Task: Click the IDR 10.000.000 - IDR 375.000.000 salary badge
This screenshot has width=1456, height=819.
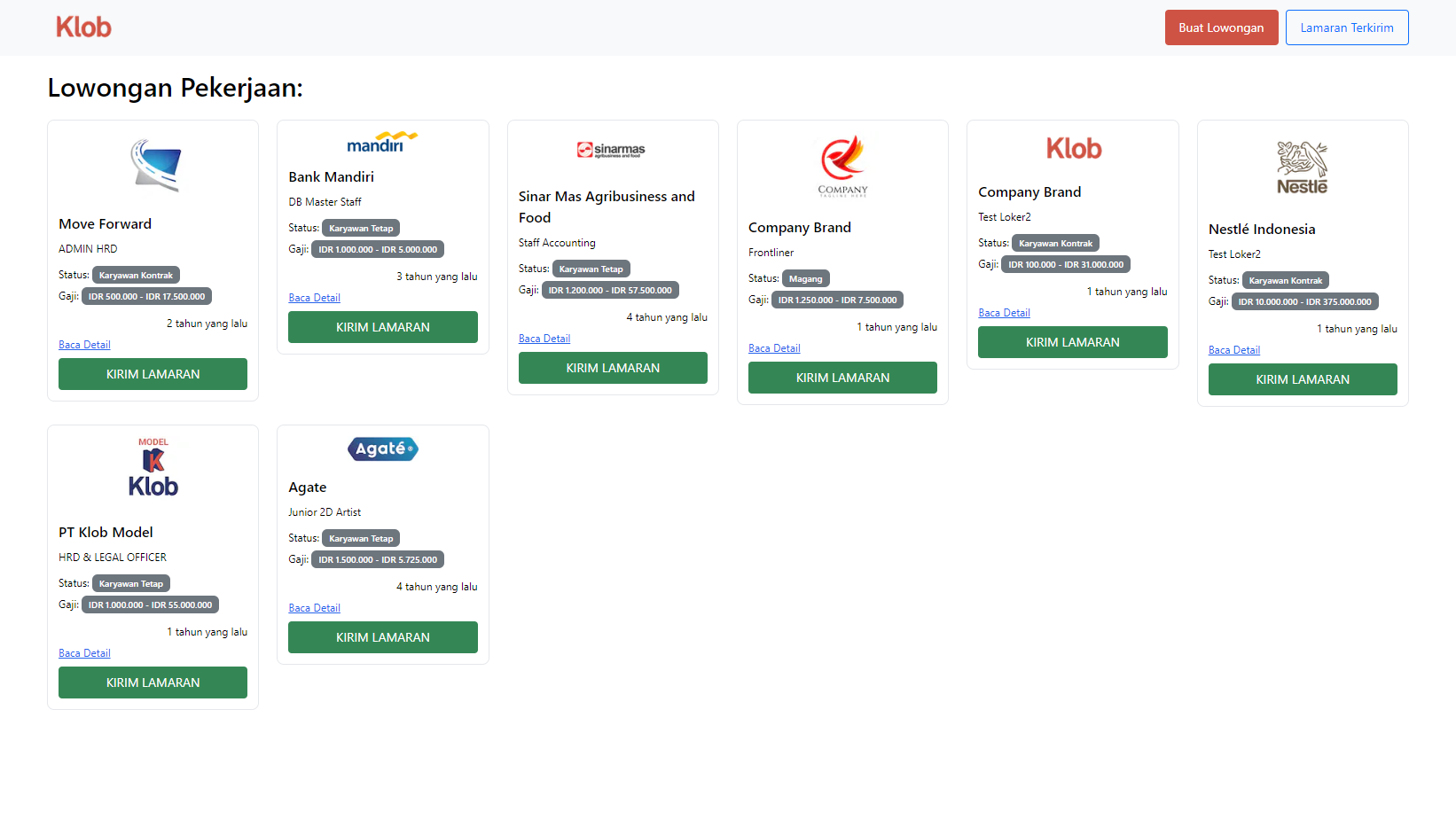Action: (1304, 301)
